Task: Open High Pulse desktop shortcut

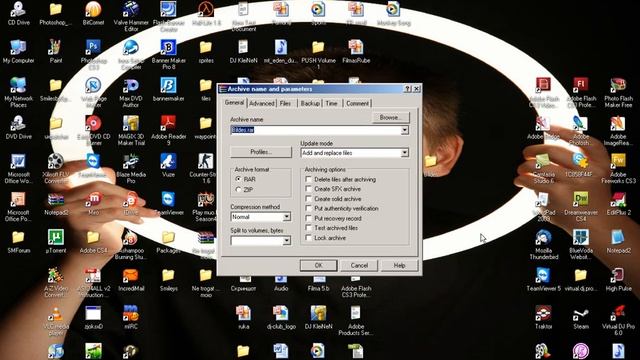Action: pos(618,280)
